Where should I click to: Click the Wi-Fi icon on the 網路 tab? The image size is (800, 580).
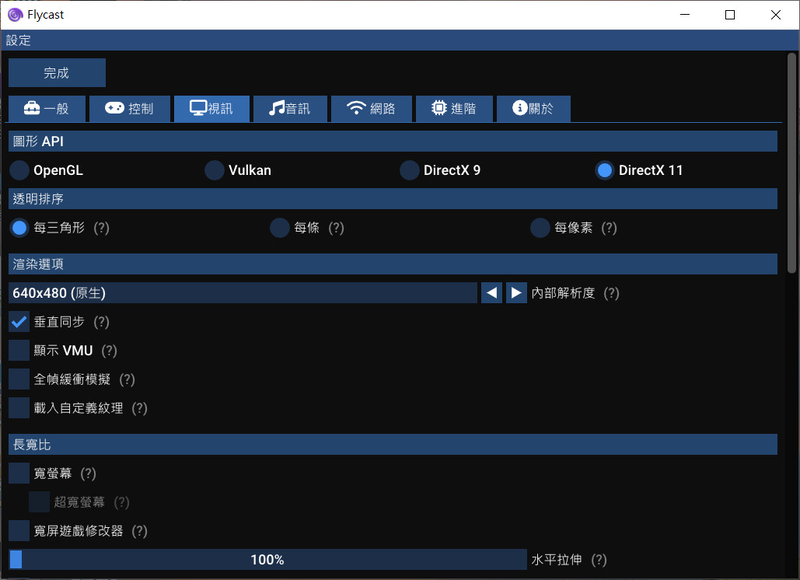[x=356, y=108]
